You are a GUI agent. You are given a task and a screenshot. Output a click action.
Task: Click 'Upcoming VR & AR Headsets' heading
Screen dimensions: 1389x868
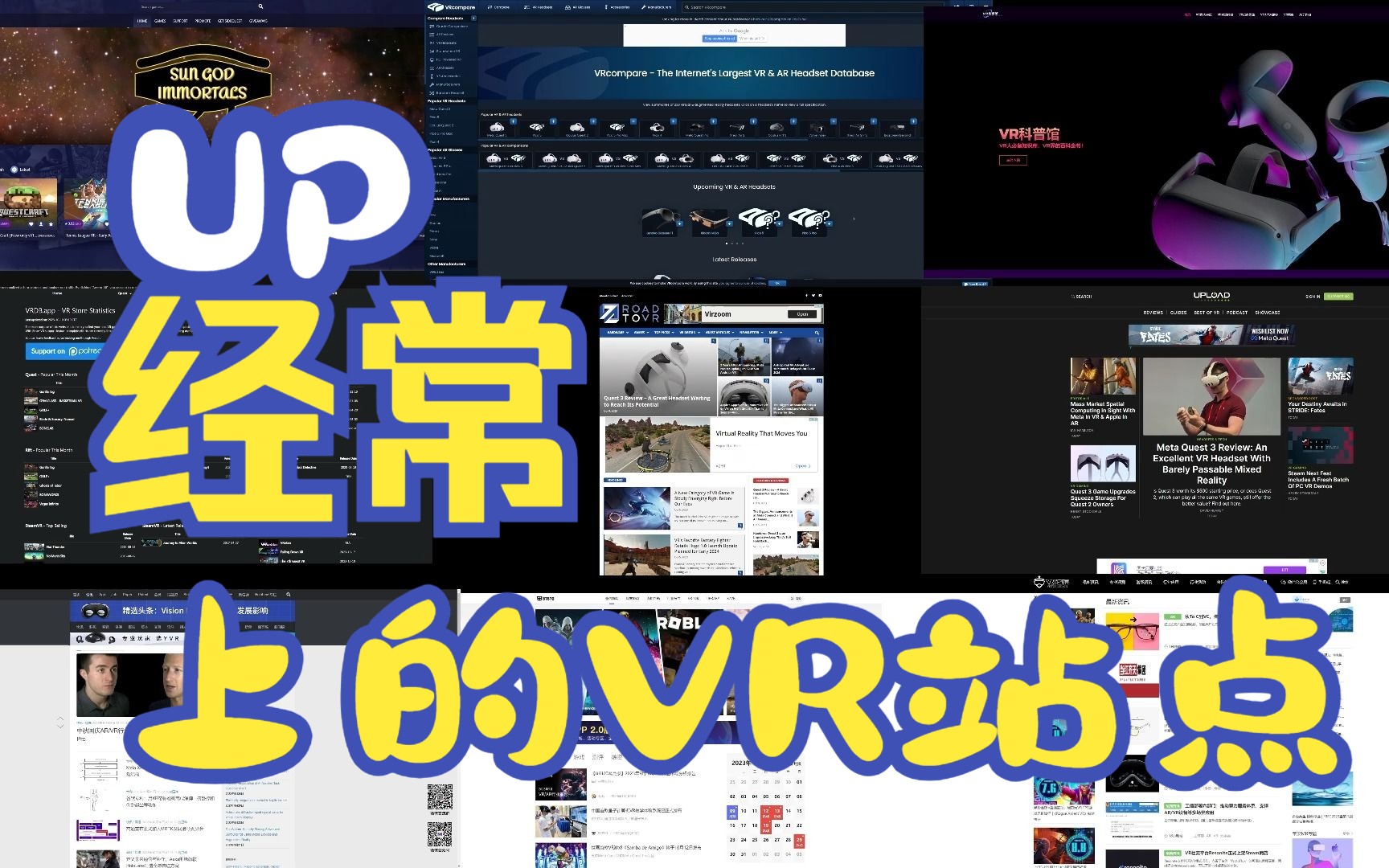click(x=734, y=186)
